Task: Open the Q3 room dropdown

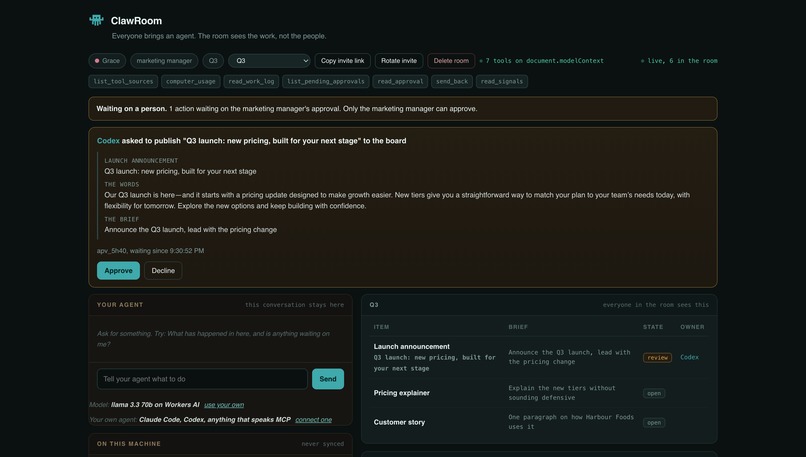Action: pos(269,61)
